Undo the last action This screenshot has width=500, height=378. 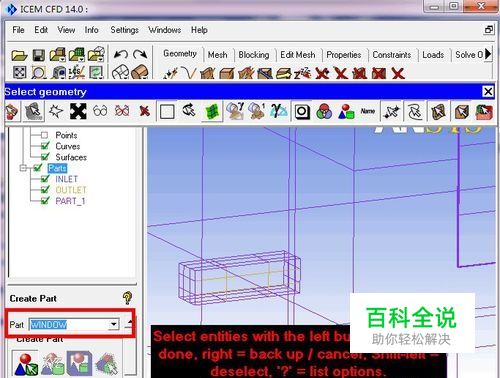click(x=121, y=54)
